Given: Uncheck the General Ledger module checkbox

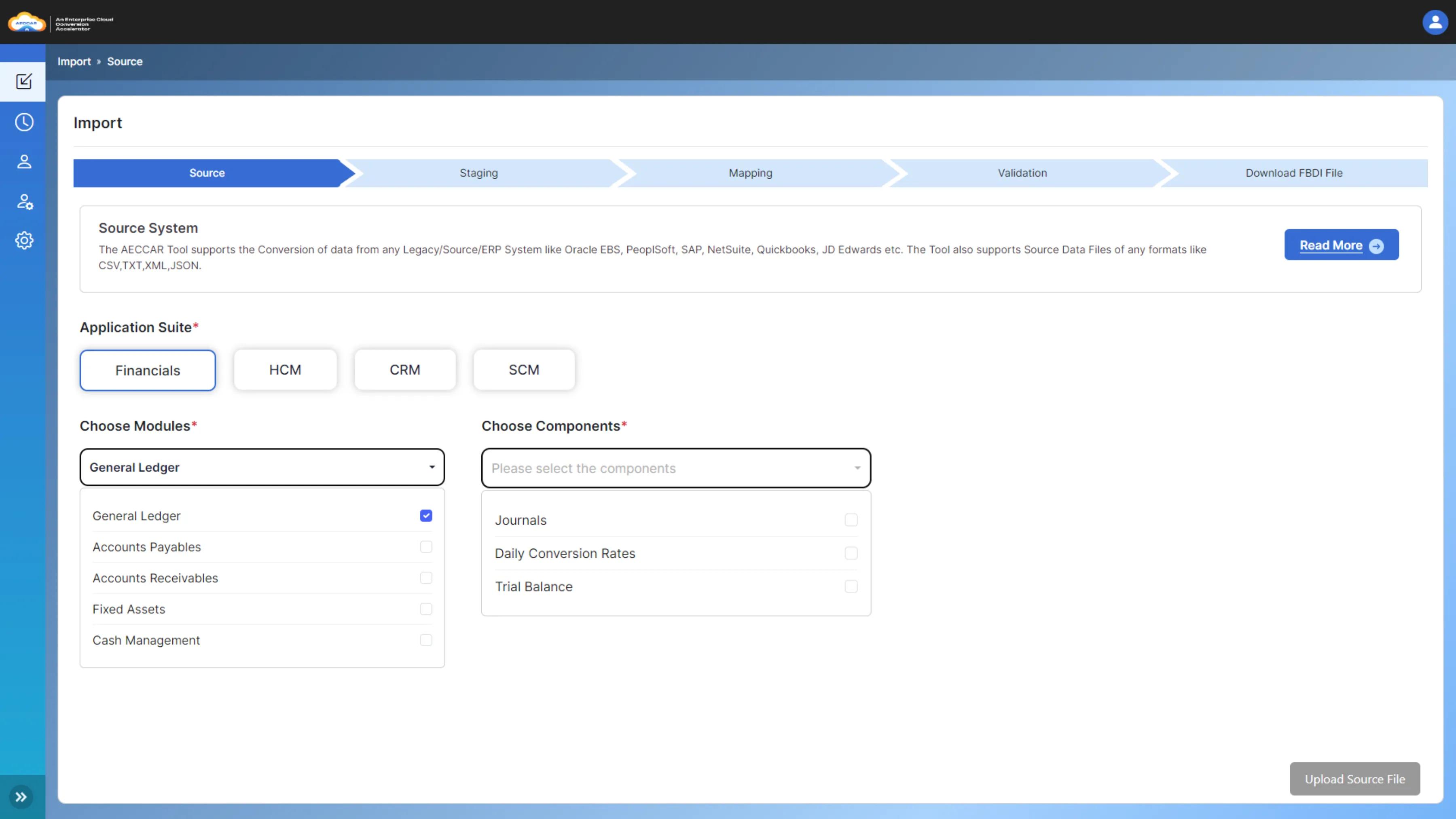Looking at the screenshot, I should coord(426,516).
